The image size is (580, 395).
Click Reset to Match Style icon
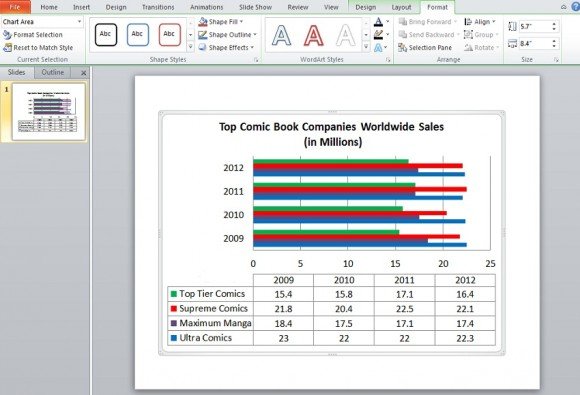pos(7,48)
